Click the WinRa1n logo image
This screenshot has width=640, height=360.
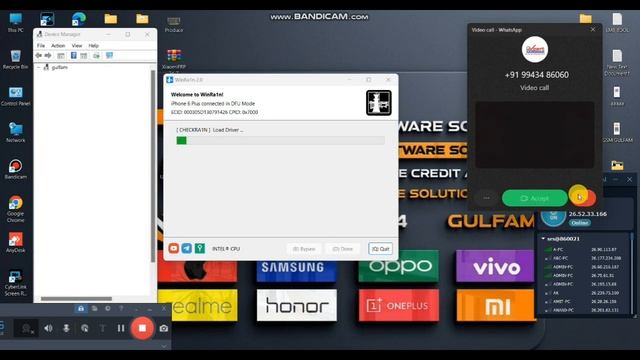point(378,103)
